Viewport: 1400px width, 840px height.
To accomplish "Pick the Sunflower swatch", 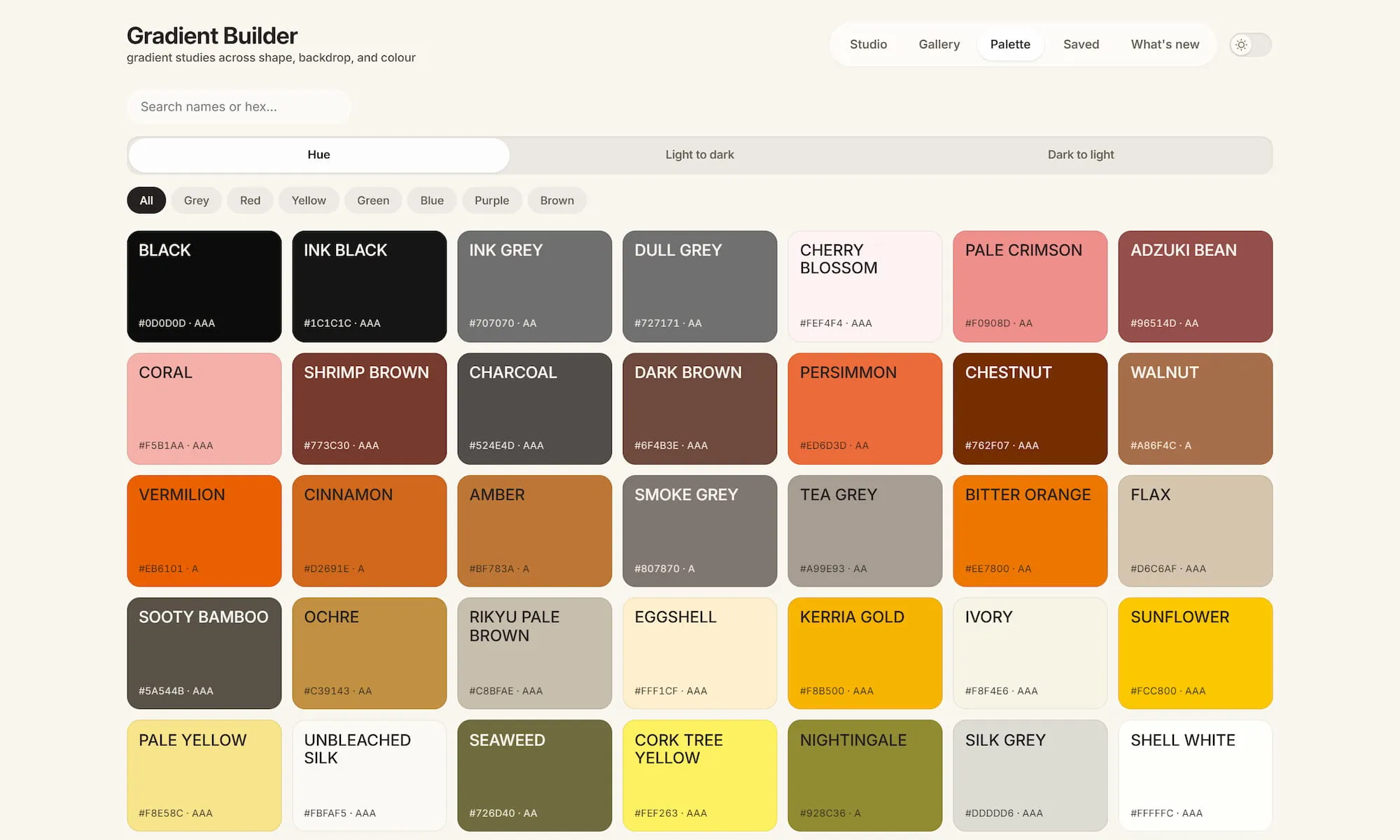I will tap(1196, 653).
